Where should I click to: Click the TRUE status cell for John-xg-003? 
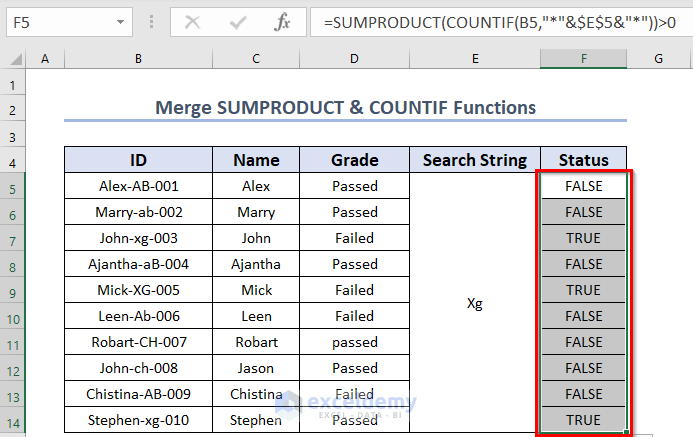(583, 238)
